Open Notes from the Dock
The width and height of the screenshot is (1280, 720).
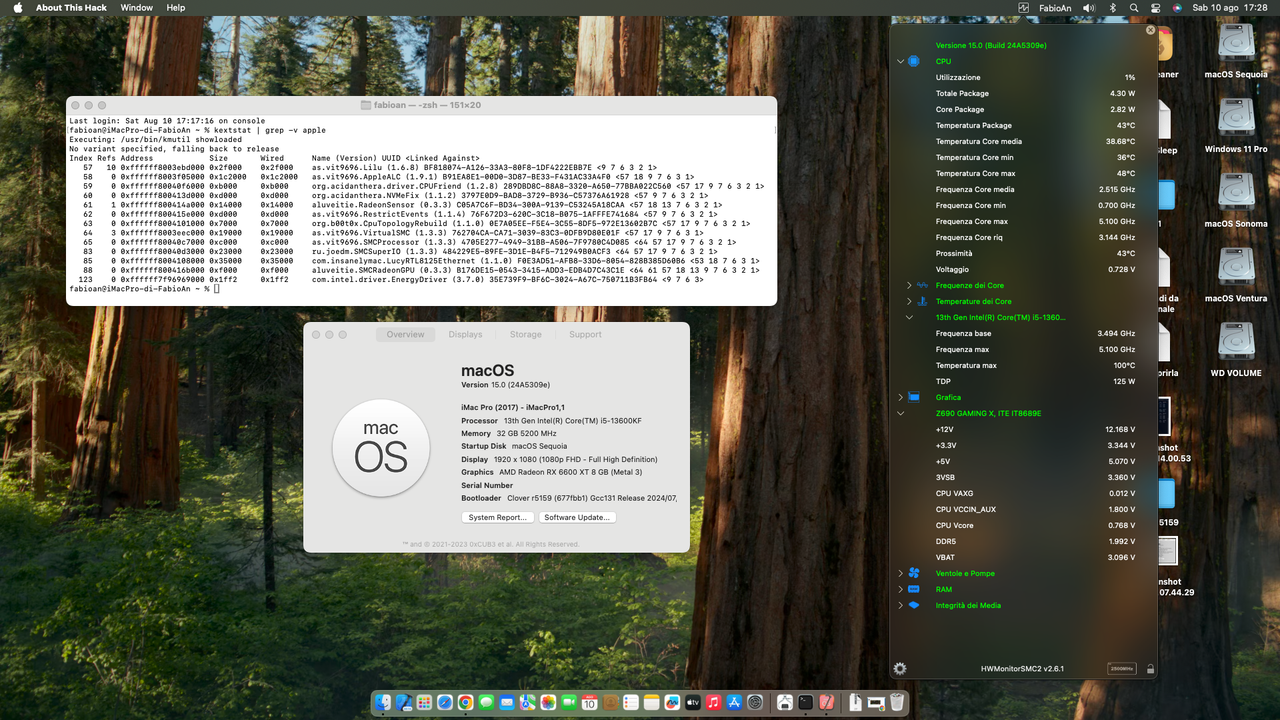point(651,703)
